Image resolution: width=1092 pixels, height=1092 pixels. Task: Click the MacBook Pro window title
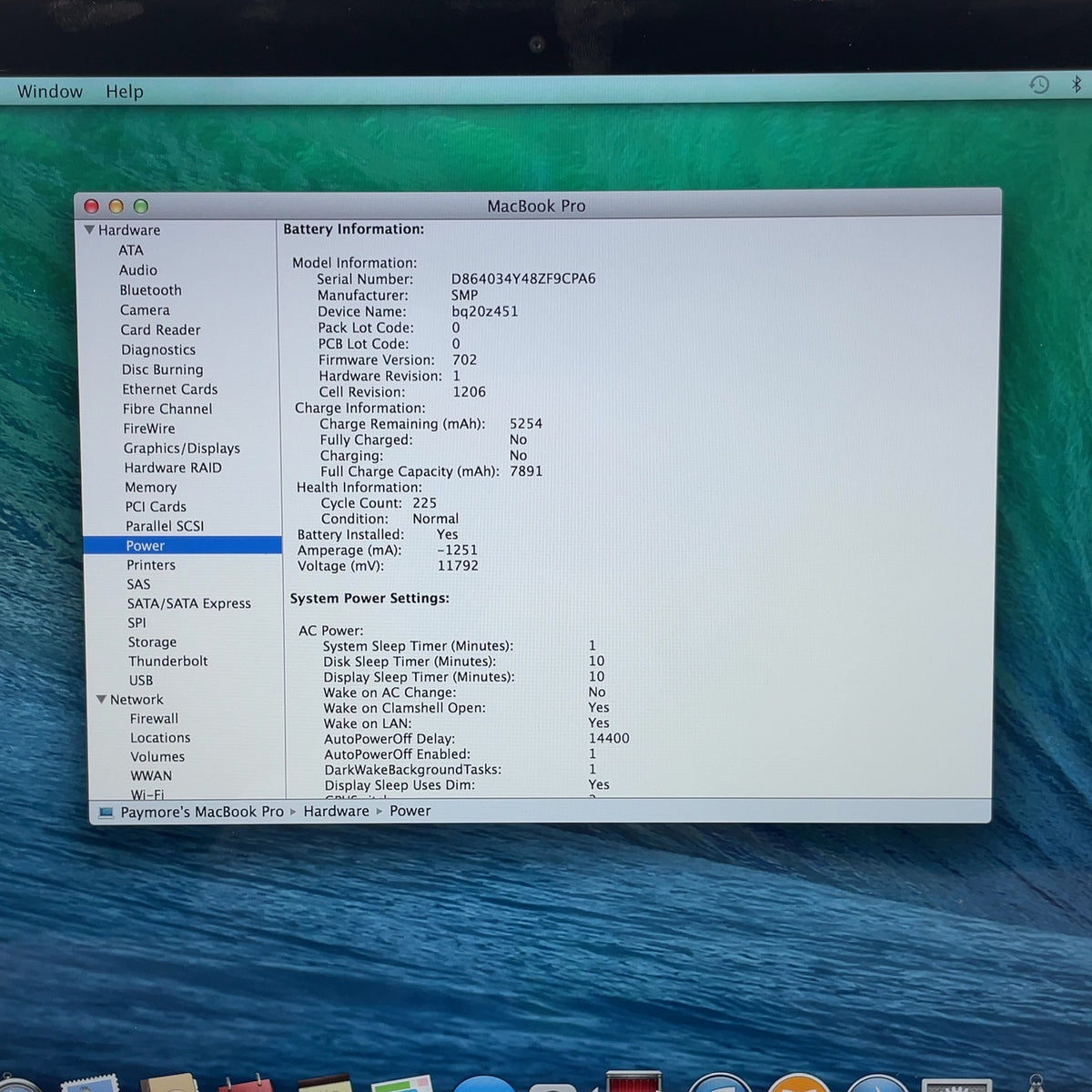click(x=537, y=207)
